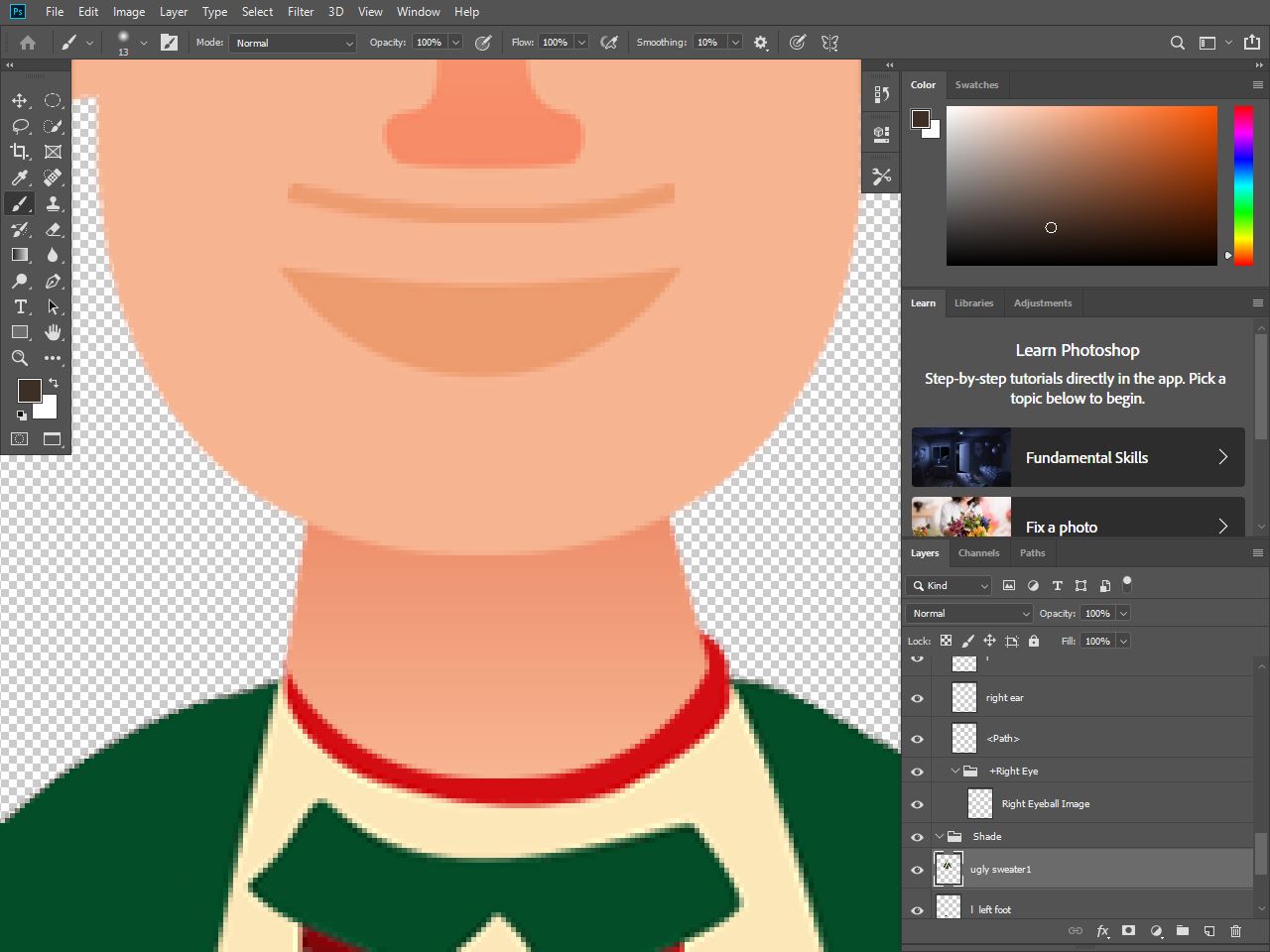Open the brush Mode dropdown
The height and width of the screenshot is (952, 1270).
[292, 43]
